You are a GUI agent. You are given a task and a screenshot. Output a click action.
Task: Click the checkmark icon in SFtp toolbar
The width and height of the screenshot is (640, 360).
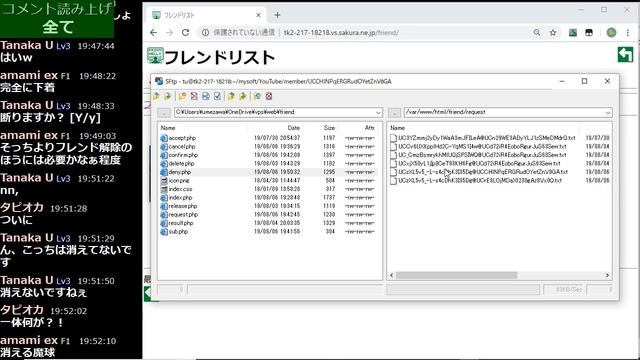[x=217, y=96]
